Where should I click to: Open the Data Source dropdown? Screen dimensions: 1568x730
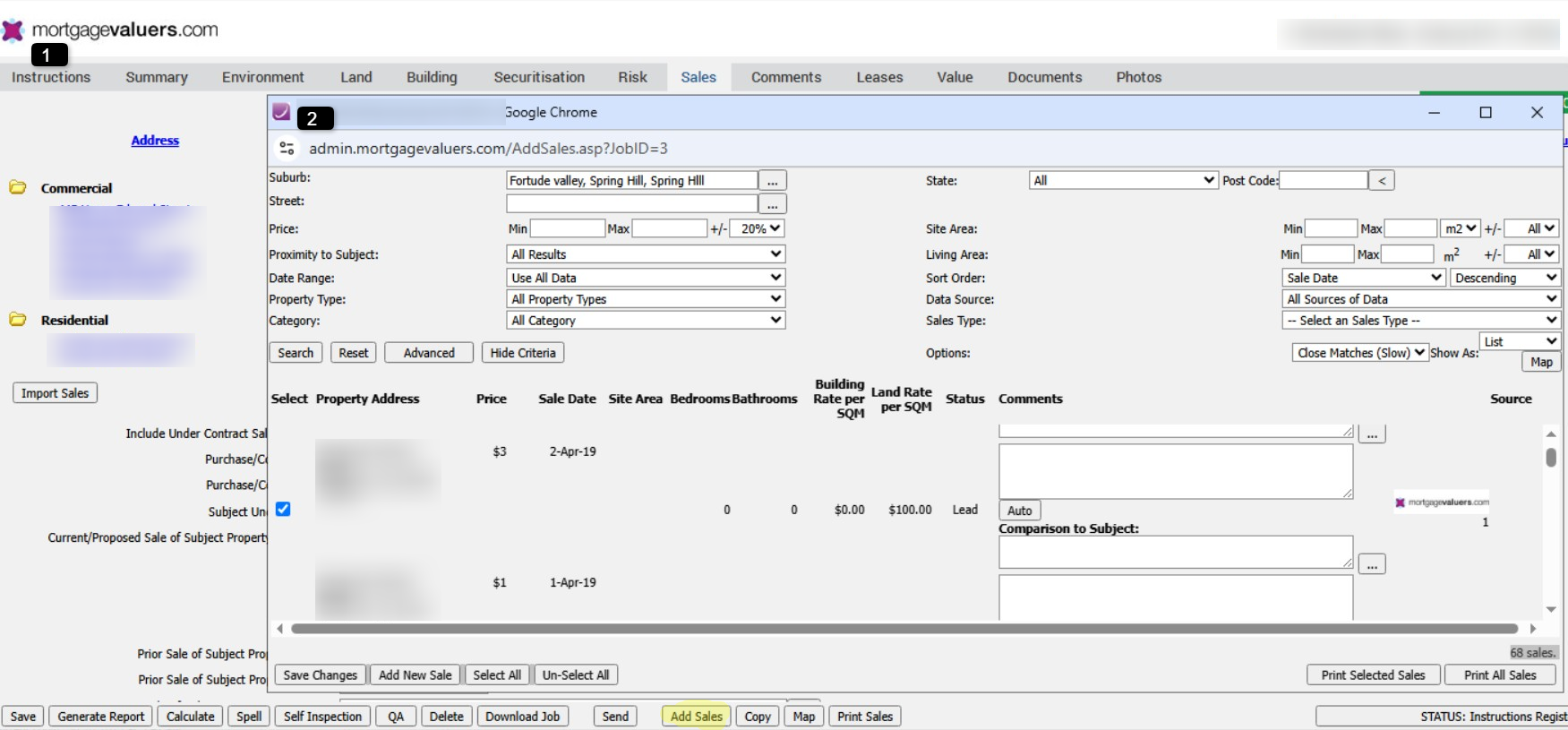(1421, 299)
